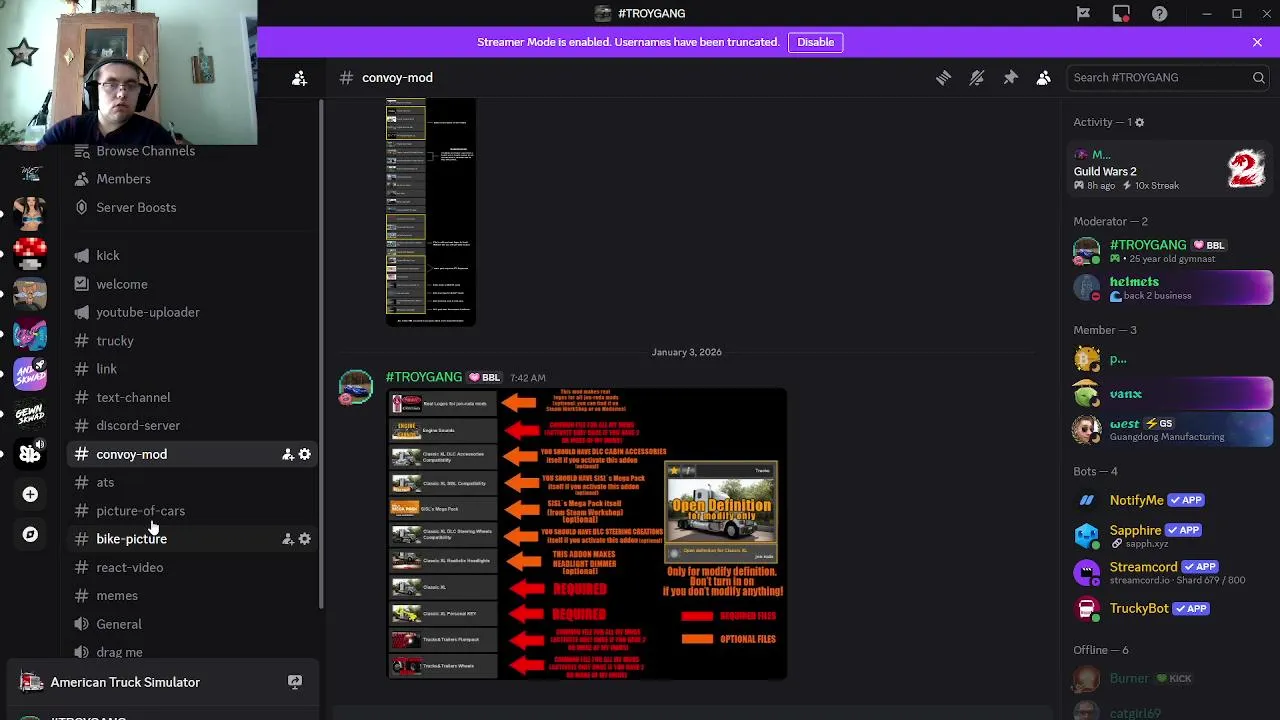Open pinned messages pin icon
Image resolution: width=1280 pixels, height=720 pixels.
[x=1010, y=77]
